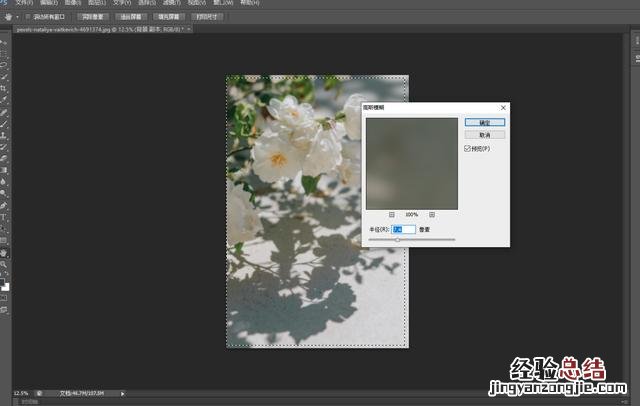Select the Quick Selection tool
The image size is (640, 406).
(3, 76)
